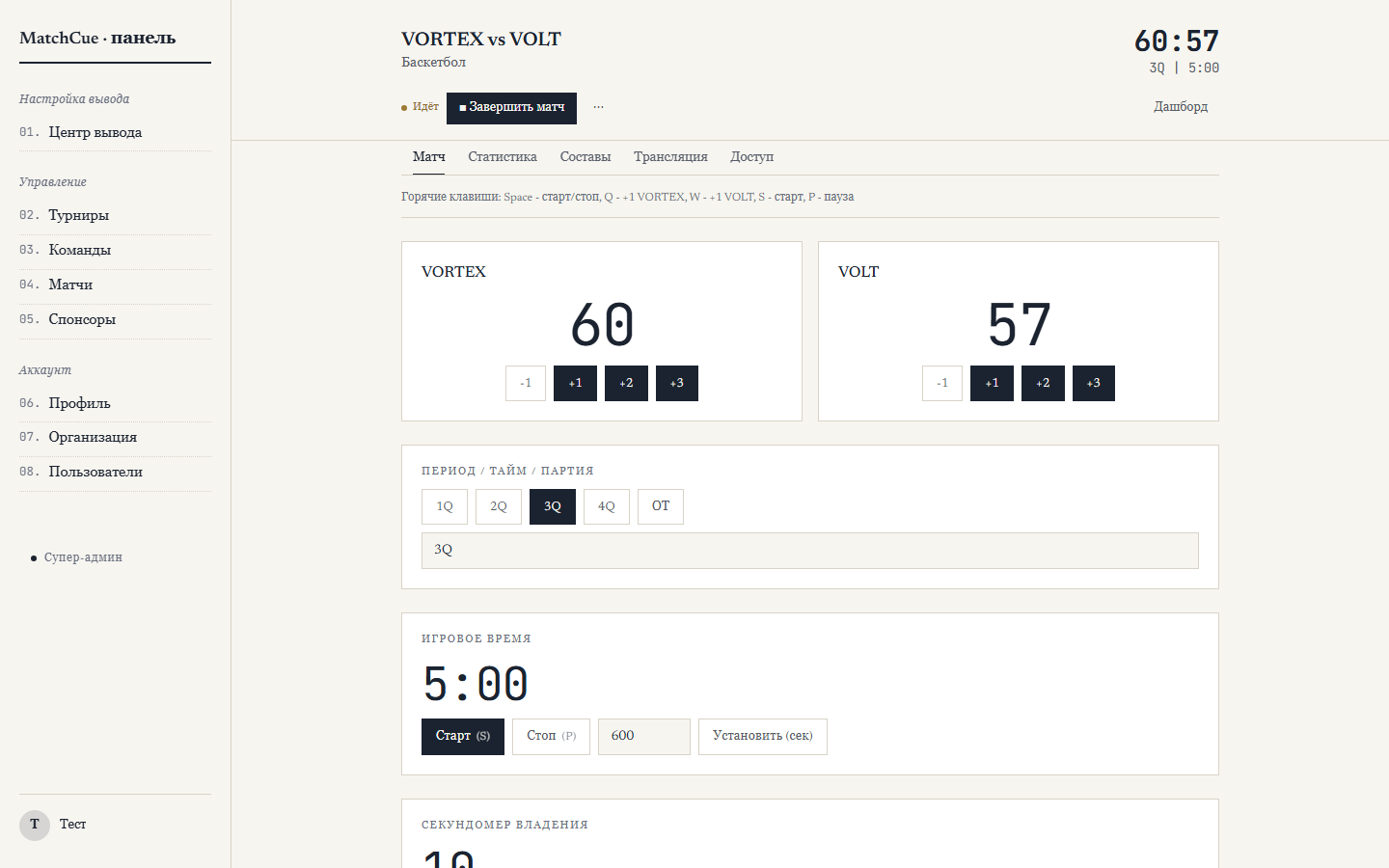Click the period name field containing 3Q
Image resolution: width=1389 pixels, height=868 pixels.
pos(810,551)
